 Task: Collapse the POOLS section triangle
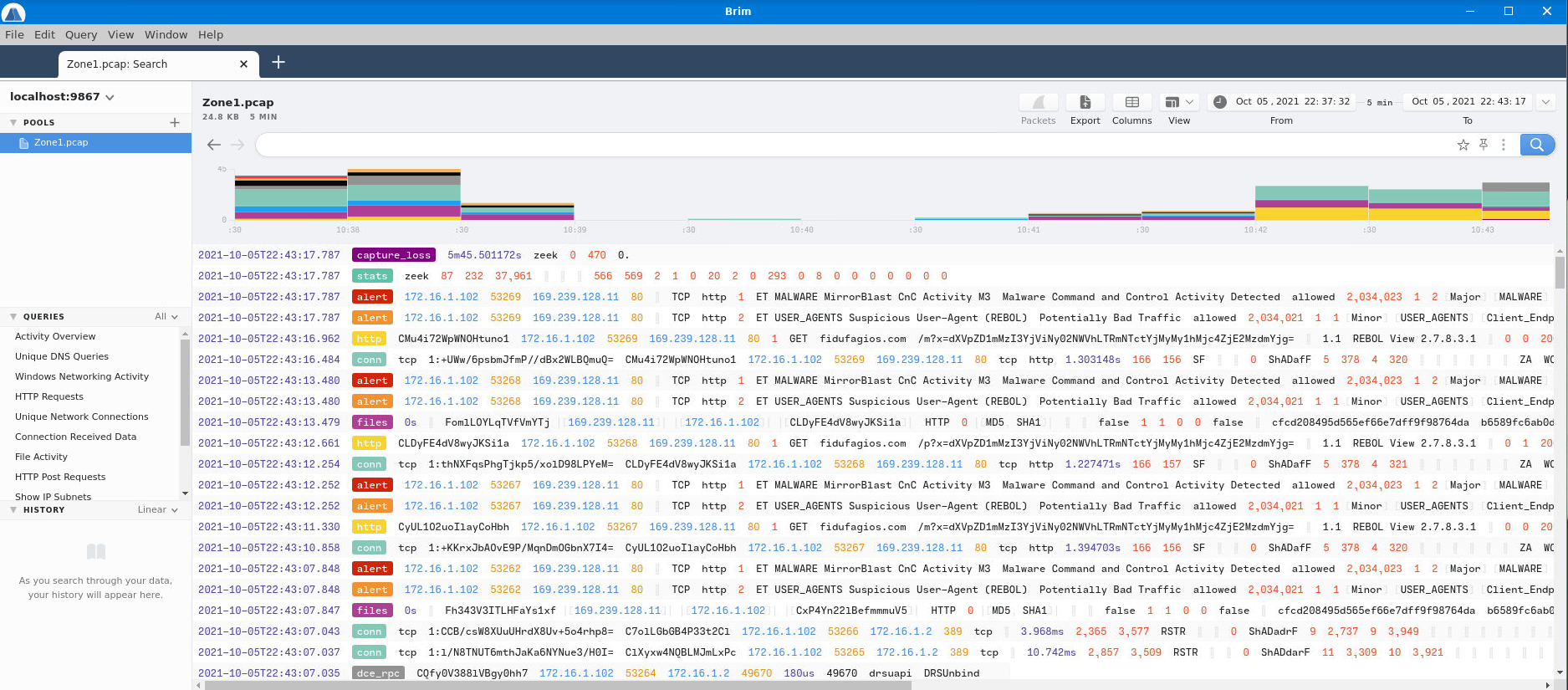point(13,122)
